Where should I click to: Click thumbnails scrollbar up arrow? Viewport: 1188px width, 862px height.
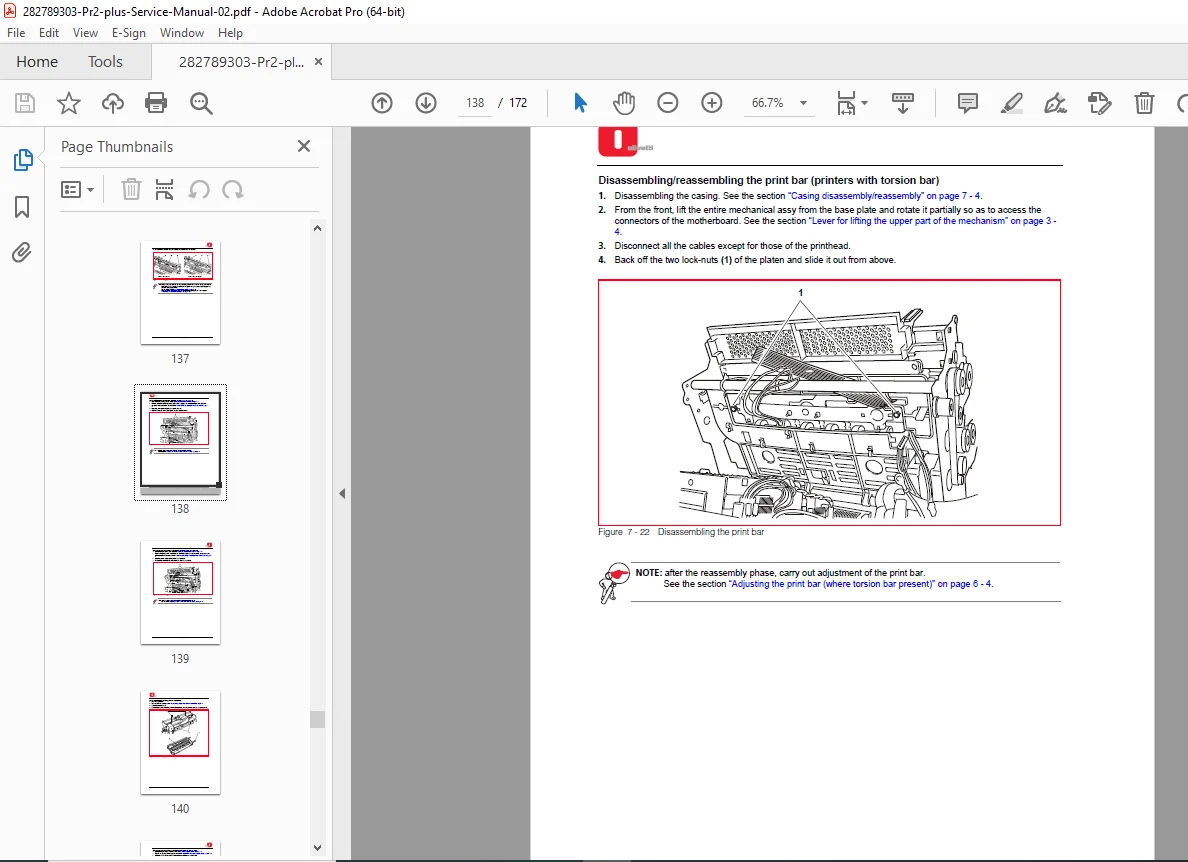(x=317, y=228)
